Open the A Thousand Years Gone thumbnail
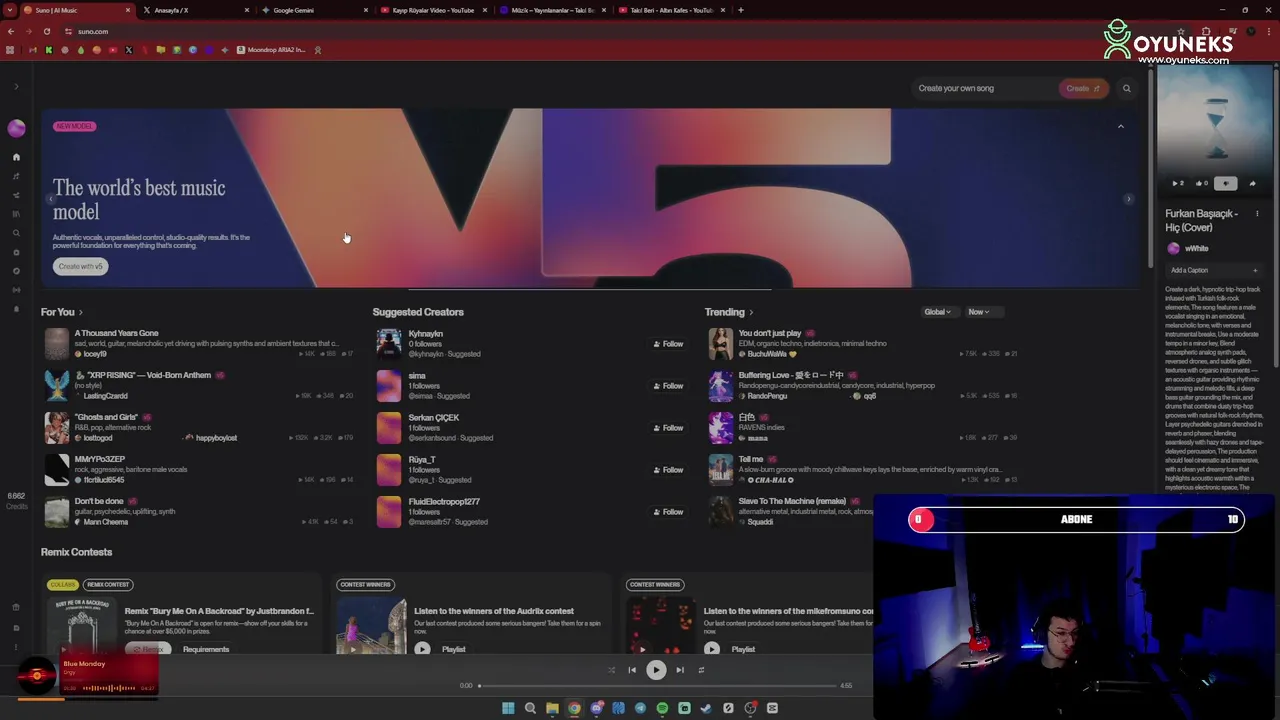 (x=57, y=343)
